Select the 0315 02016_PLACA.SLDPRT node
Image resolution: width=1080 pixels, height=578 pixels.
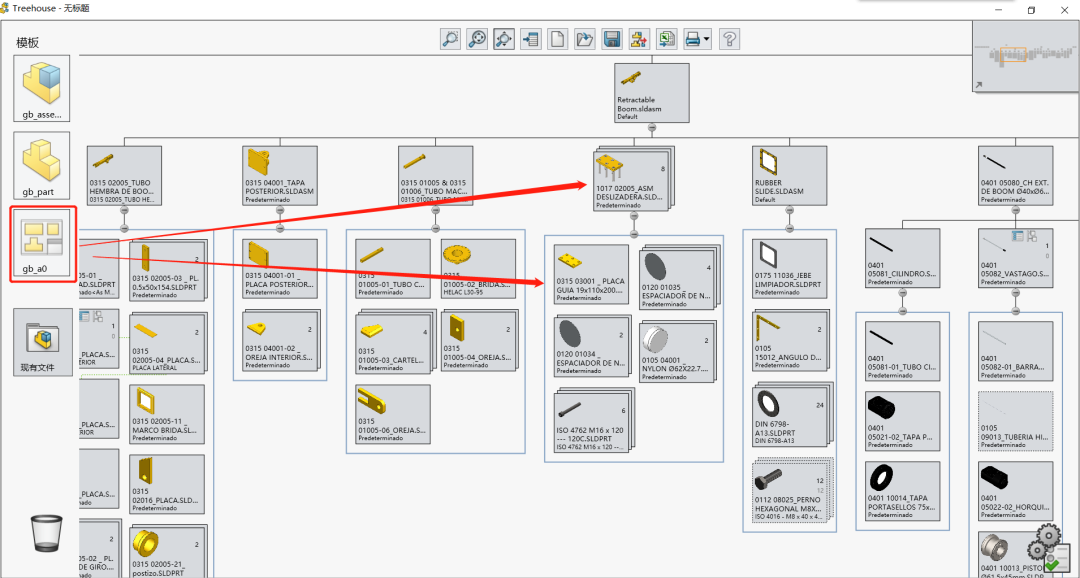tap(167, 484)
